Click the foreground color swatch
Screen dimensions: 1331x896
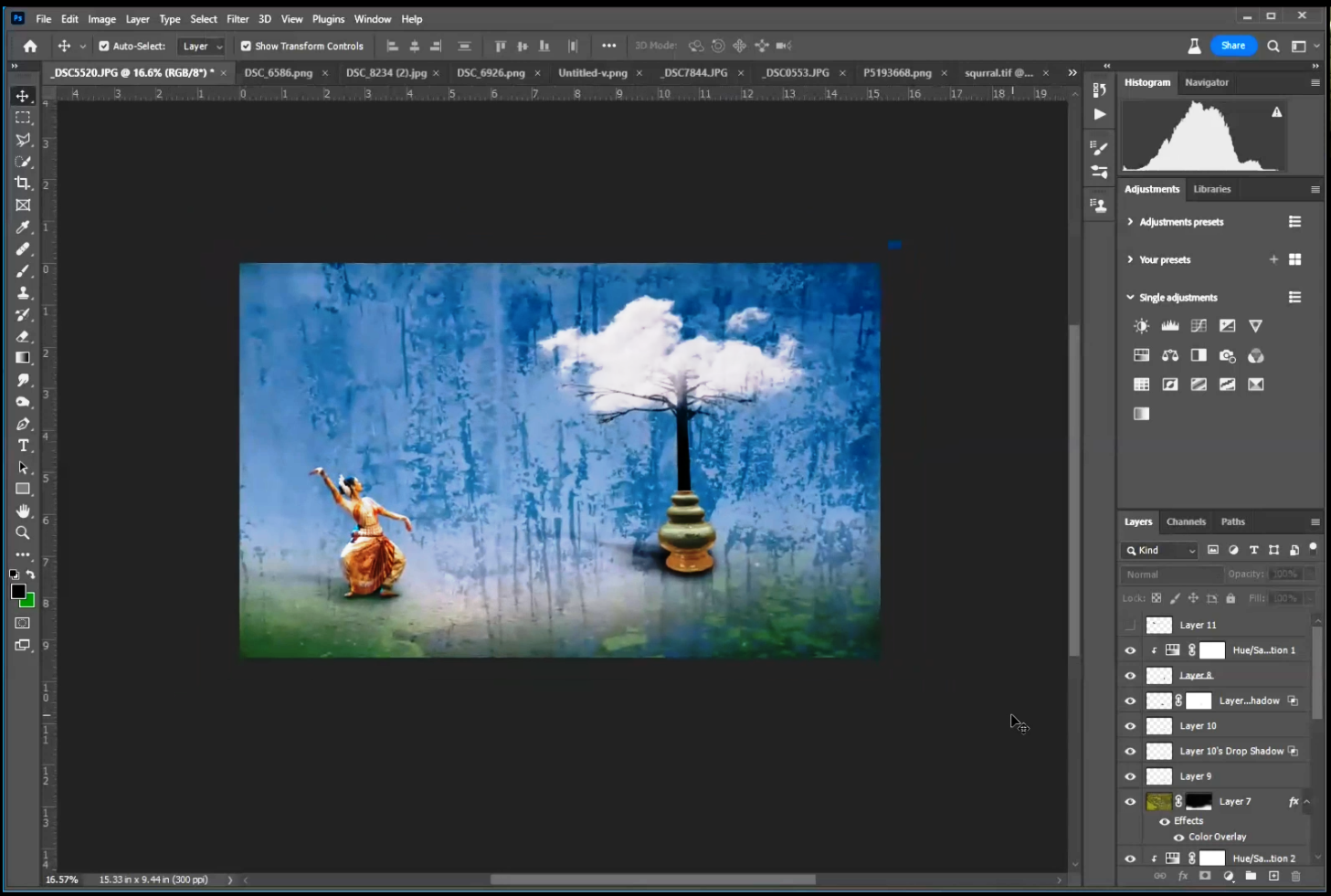[17, 592]
